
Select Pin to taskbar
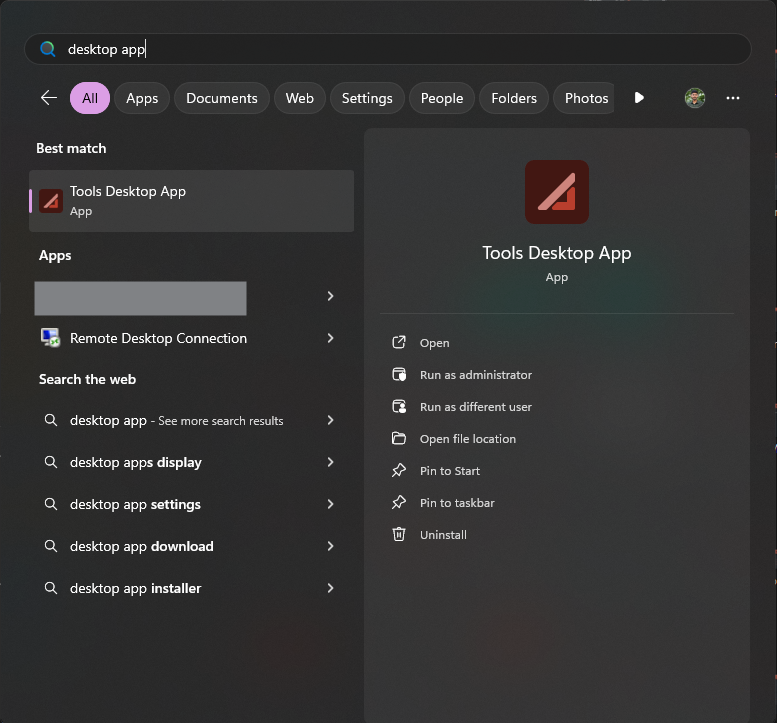point(457,503)
